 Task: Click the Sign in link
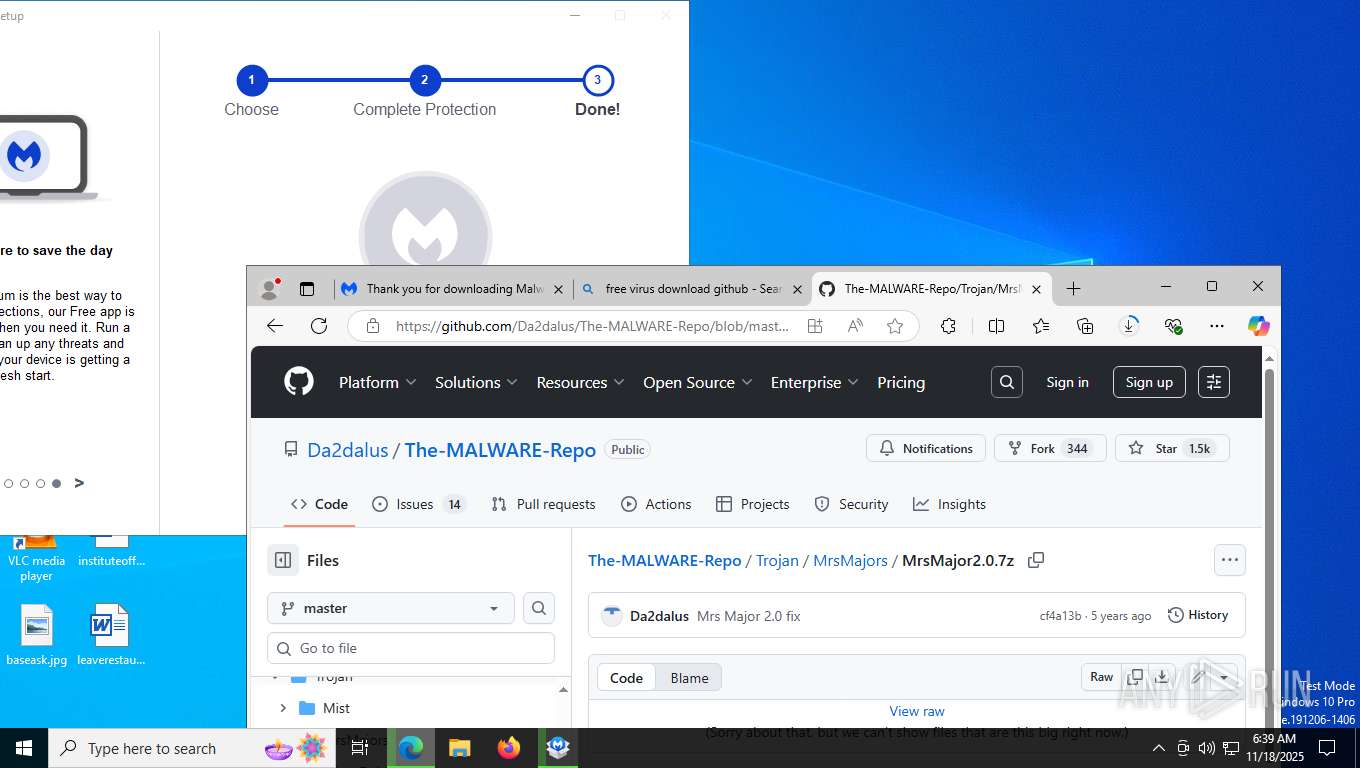[1067, 382]
